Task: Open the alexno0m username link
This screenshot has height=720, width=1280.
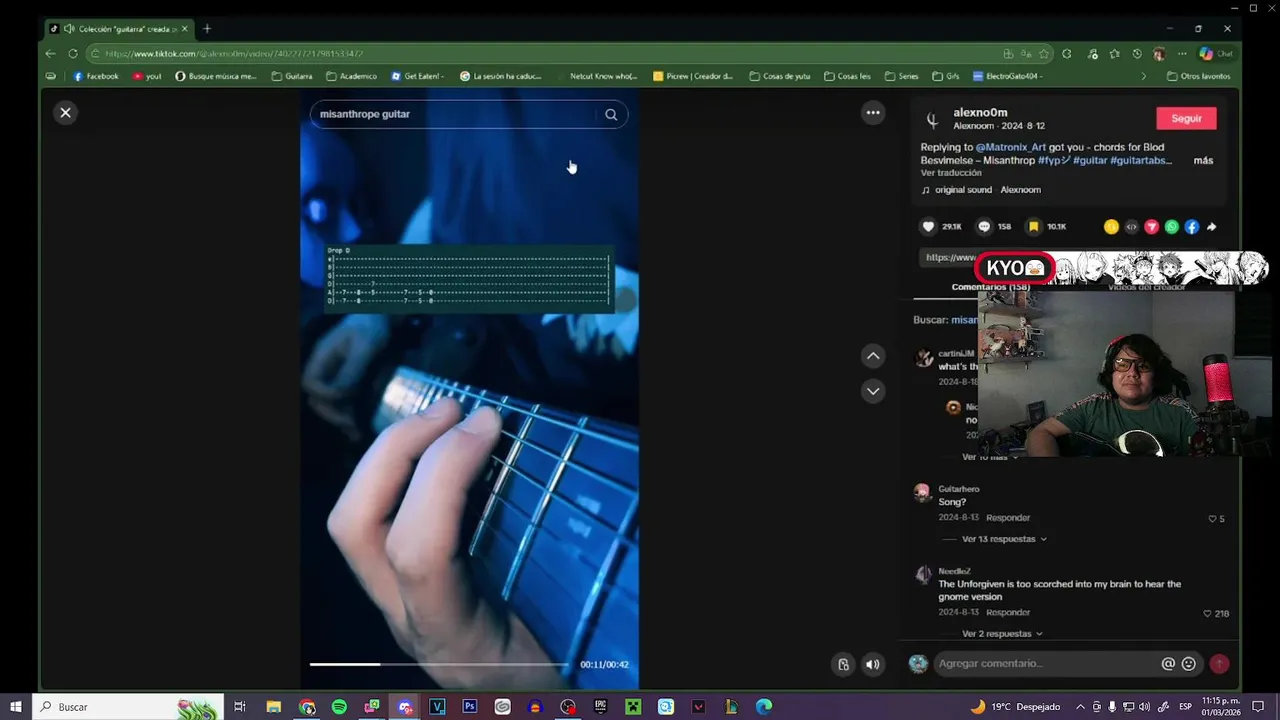Action: tap(980, 113)
